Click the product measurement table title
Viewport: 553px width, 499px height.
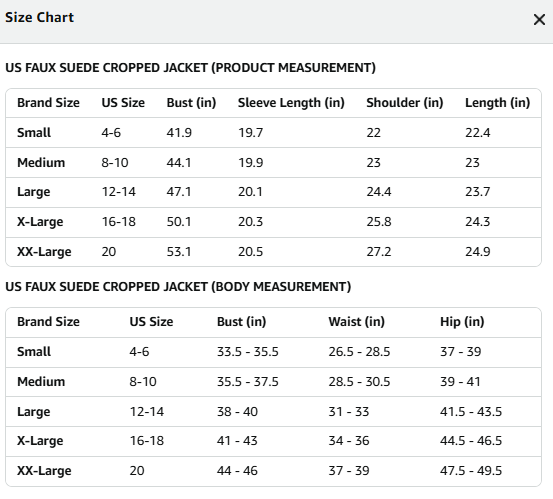(190, 68)
